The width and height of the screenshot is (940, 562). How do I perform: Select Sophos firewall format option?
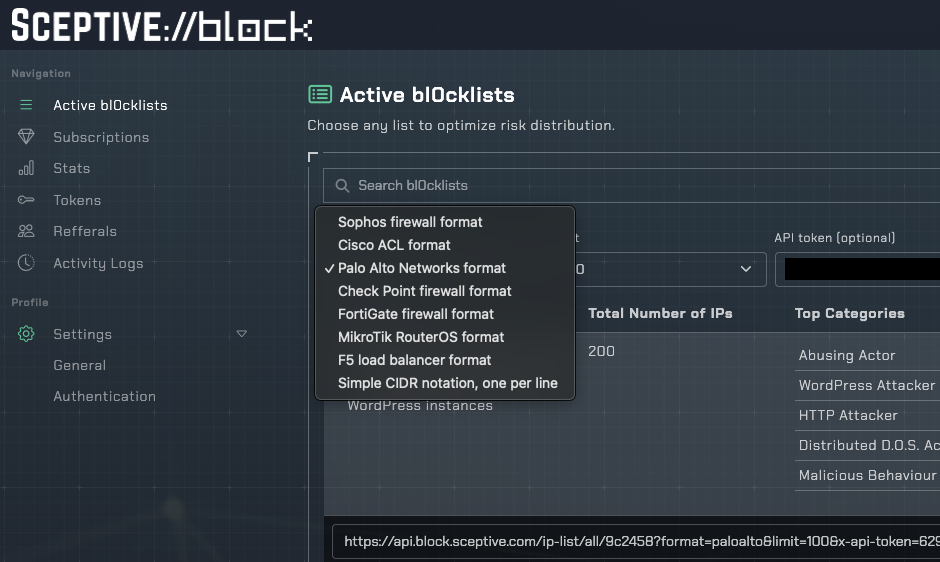point(410,222)
